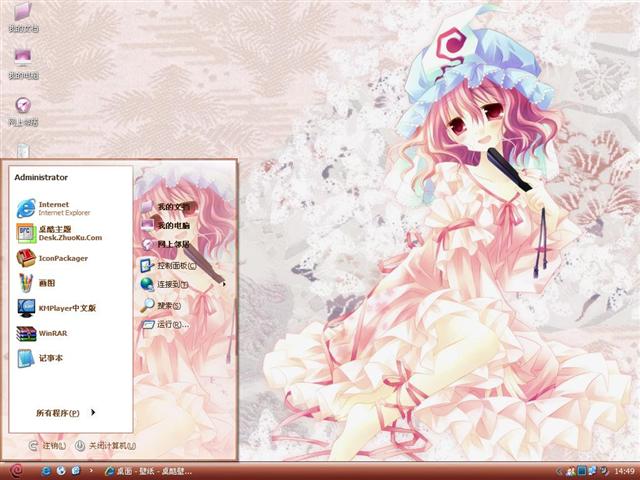Switch to 桌面 - 壁纸 taskbar window
The image size is (640, 480).
pyautogui.click(x=149, y=471)
